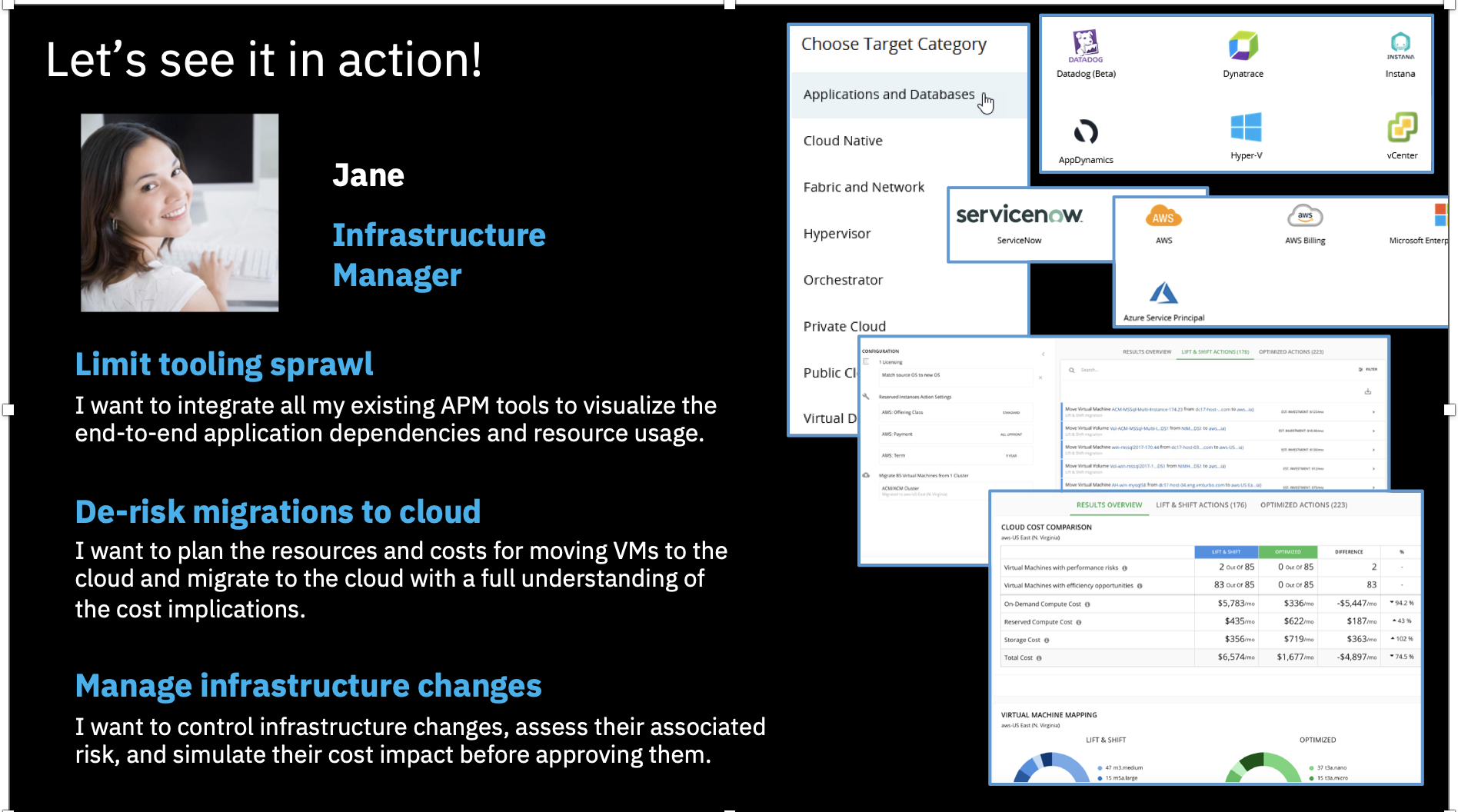Select the Datadog (Beta) target icon
The image size is (1458, 812).
(1085, 45)
